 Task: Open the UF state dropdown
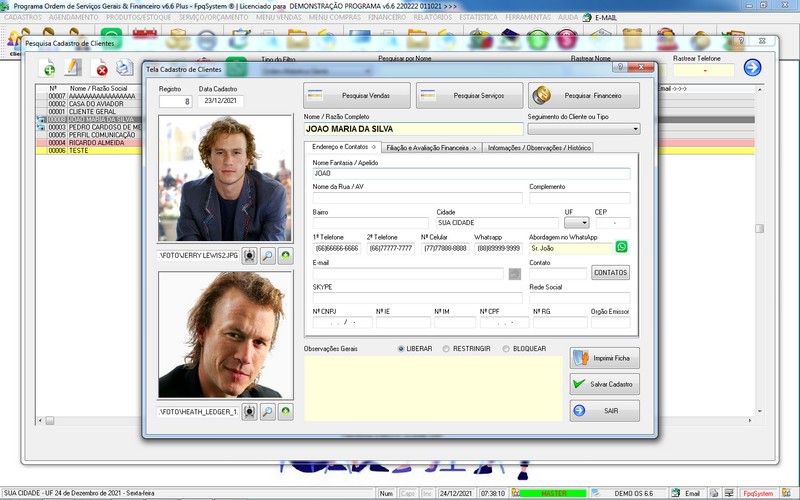coord(577,223)
